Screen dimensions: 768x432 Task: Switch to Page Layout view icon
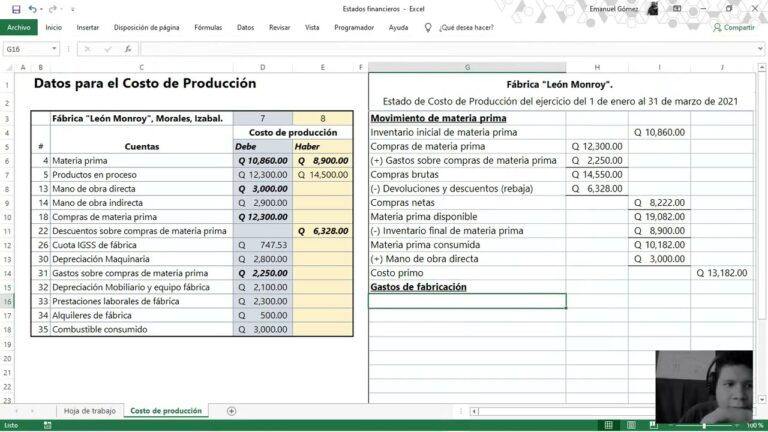[x=631, y=425]
